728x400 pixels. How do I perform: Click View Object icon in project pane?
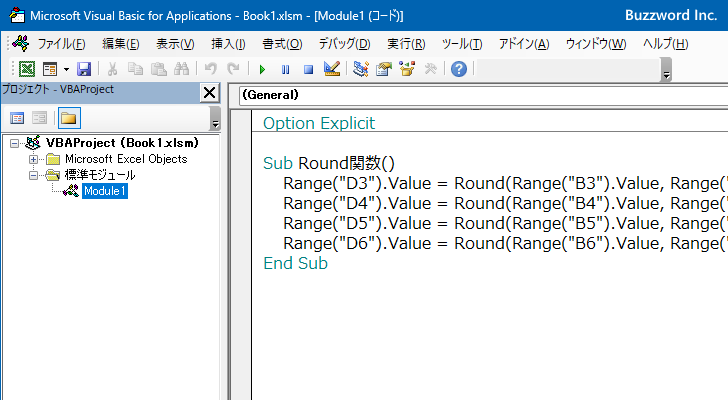(39, 118)
